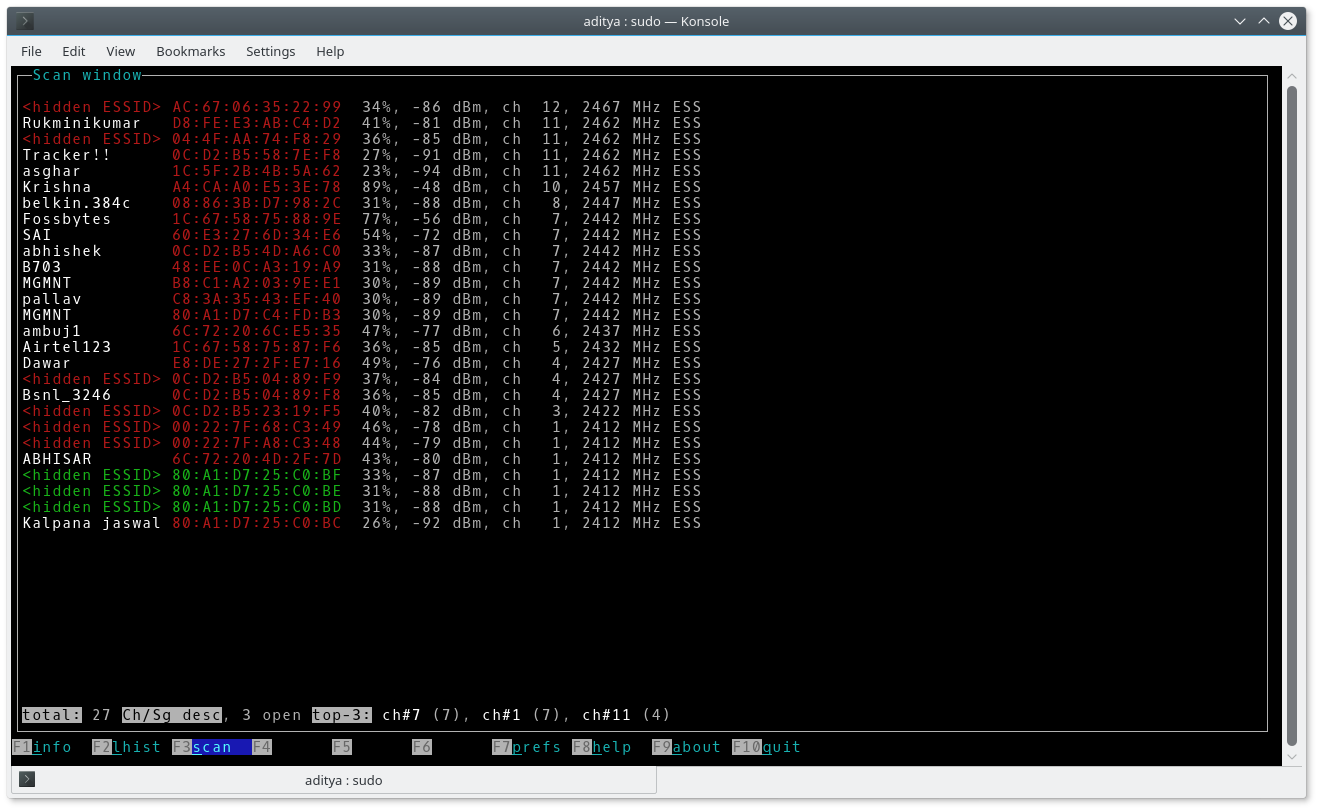
Task: Click the F1 info key label
Action: (x=42, y=747)
